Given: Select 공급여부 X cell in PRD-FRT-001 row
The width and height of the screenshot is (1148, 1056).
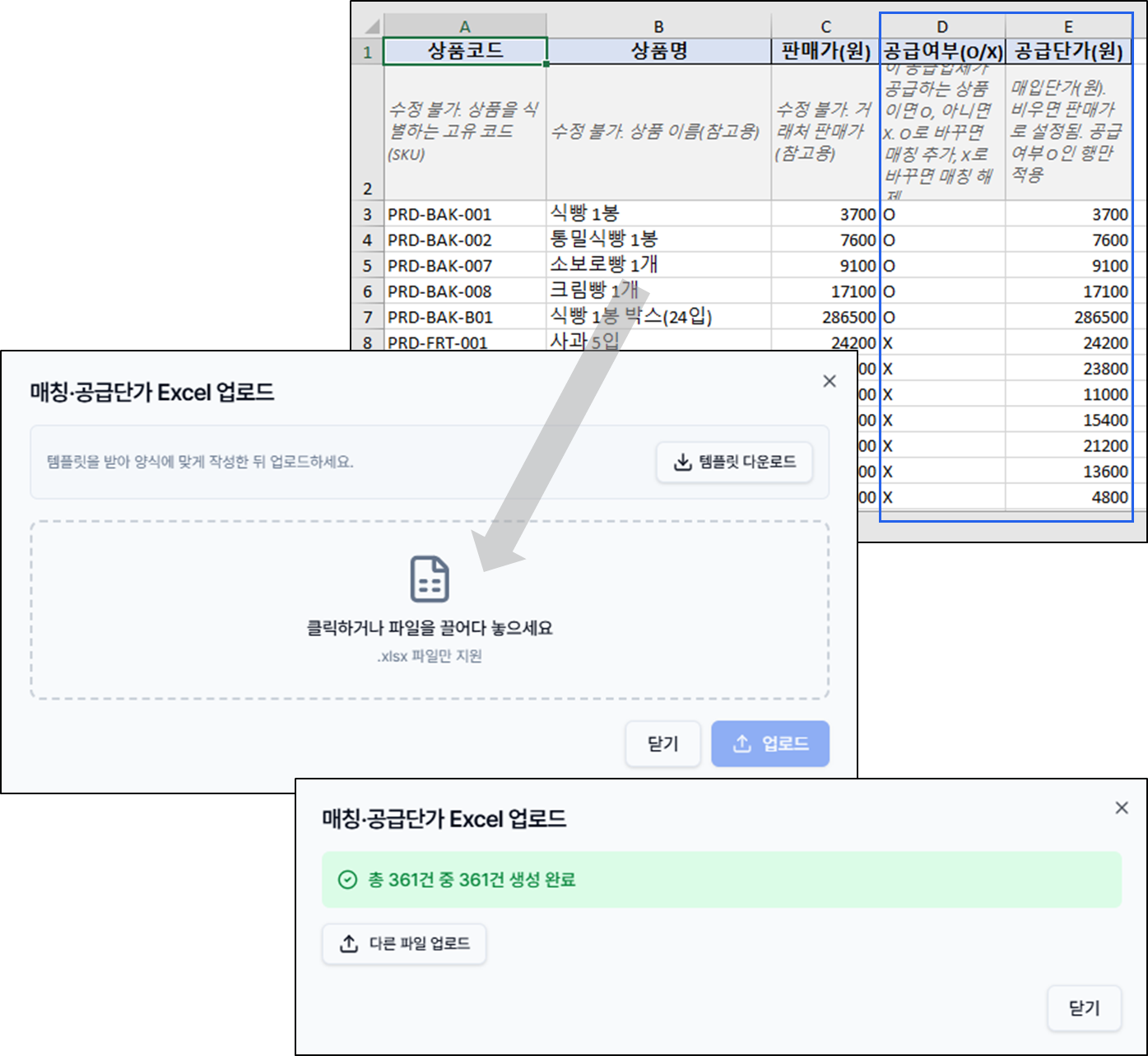Looking at the screenshot, I should point(942,342).
